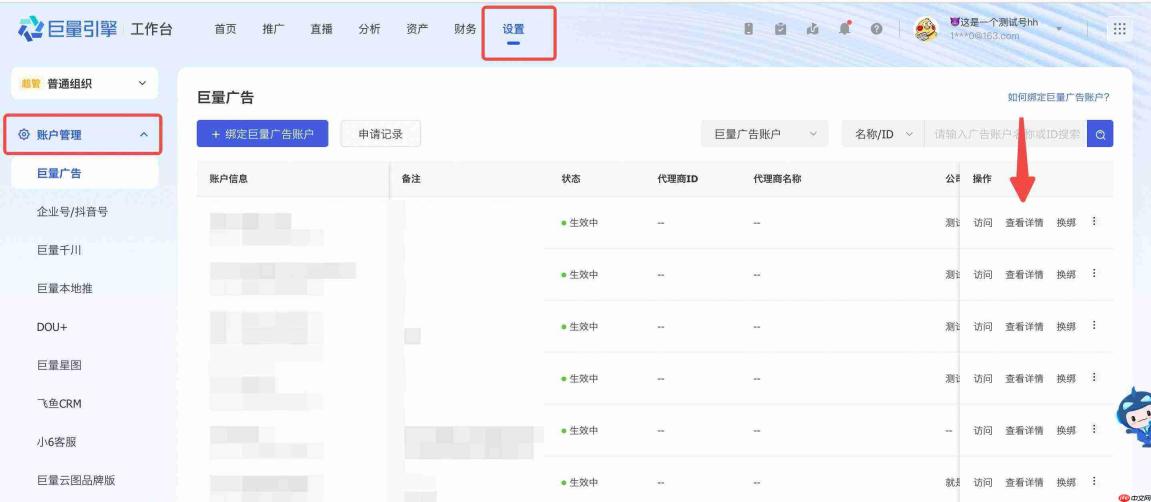Click 查看详情 in the fifth table row
Viewport: 1151px width, 502px height.
click(x=1024, y=431)
